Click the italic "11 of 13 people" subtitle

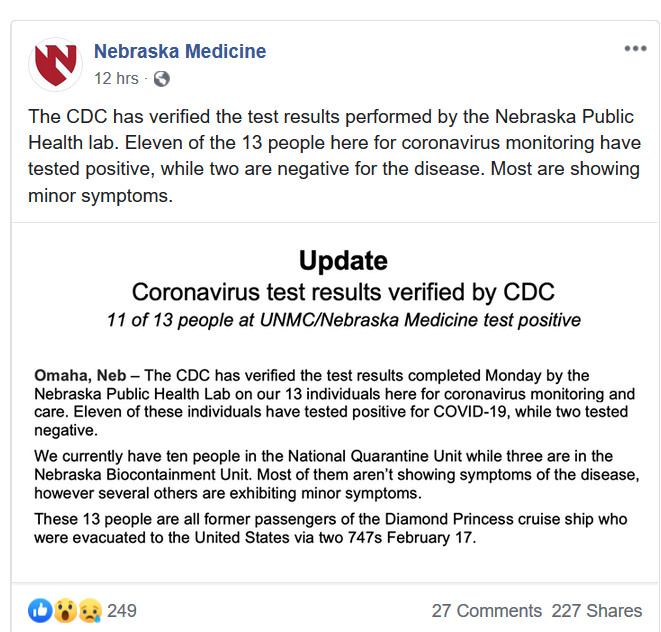coord(343,321)
